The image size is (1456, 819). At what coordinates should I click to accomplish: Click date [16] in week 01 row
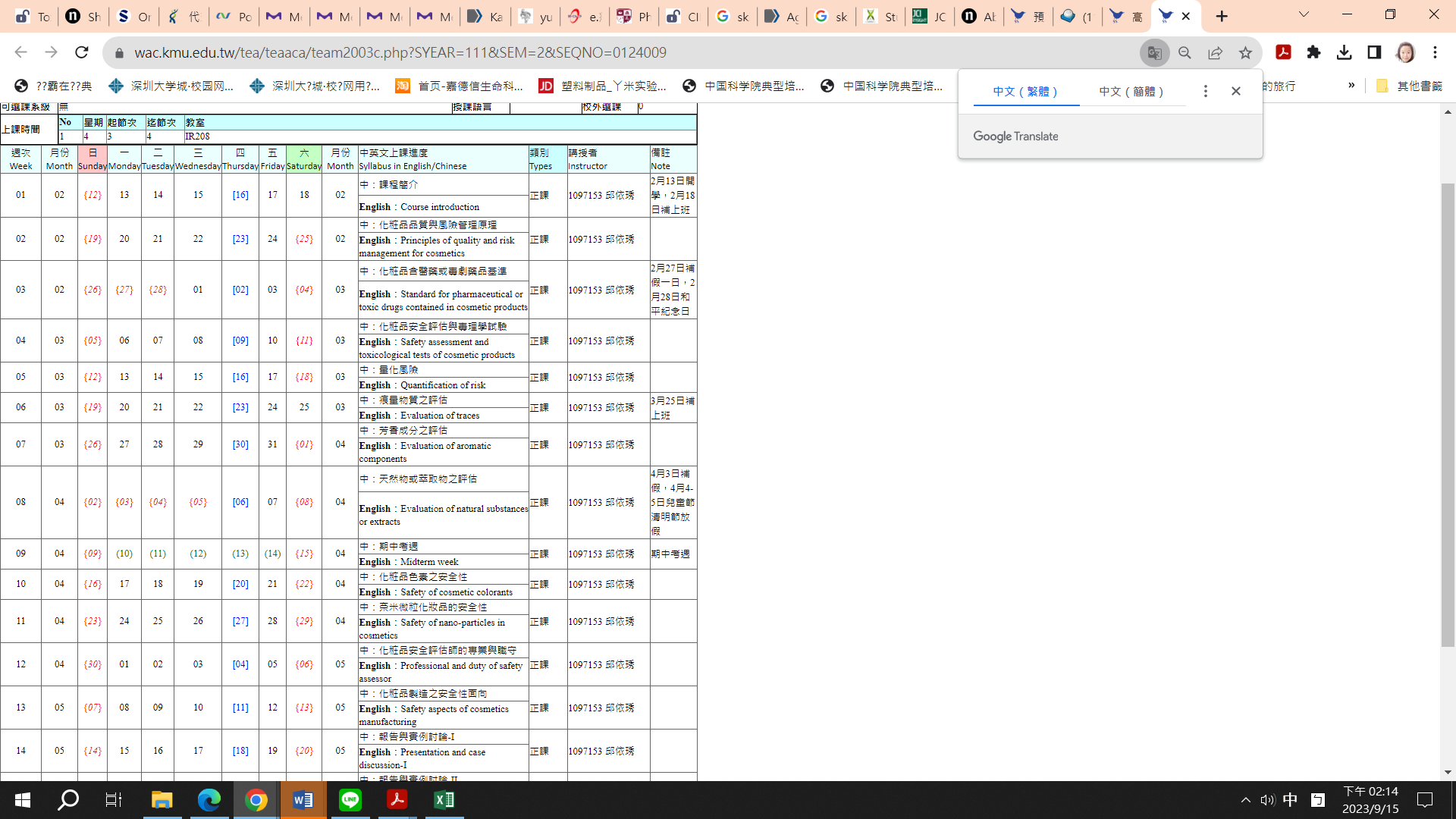(x=240, y=195)
